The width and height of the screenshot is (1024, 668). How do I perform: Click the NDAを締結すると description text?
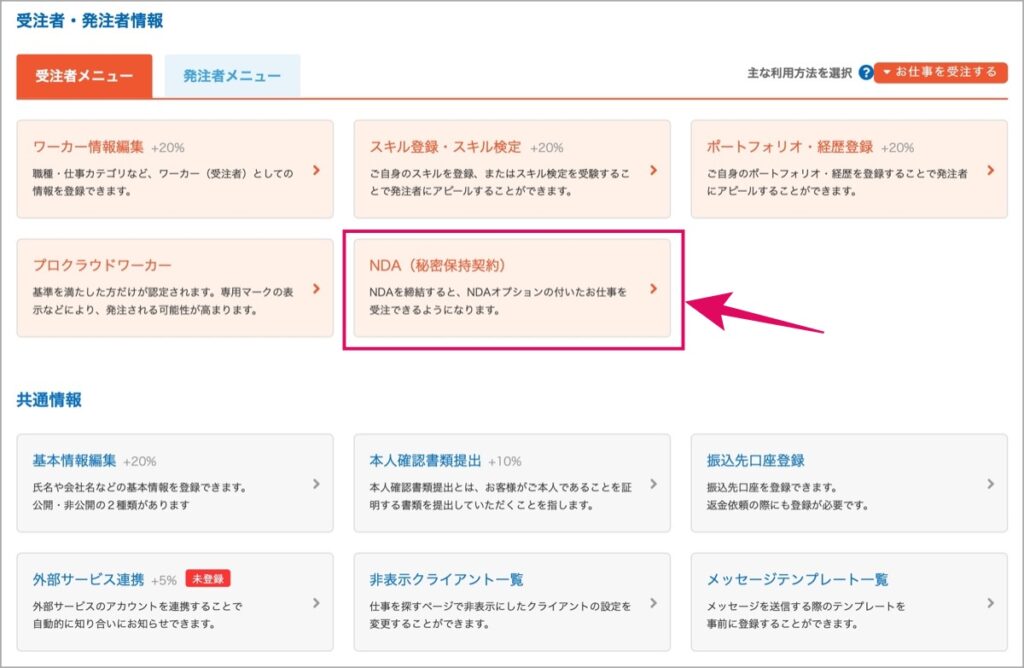click(x=498, y=301)
